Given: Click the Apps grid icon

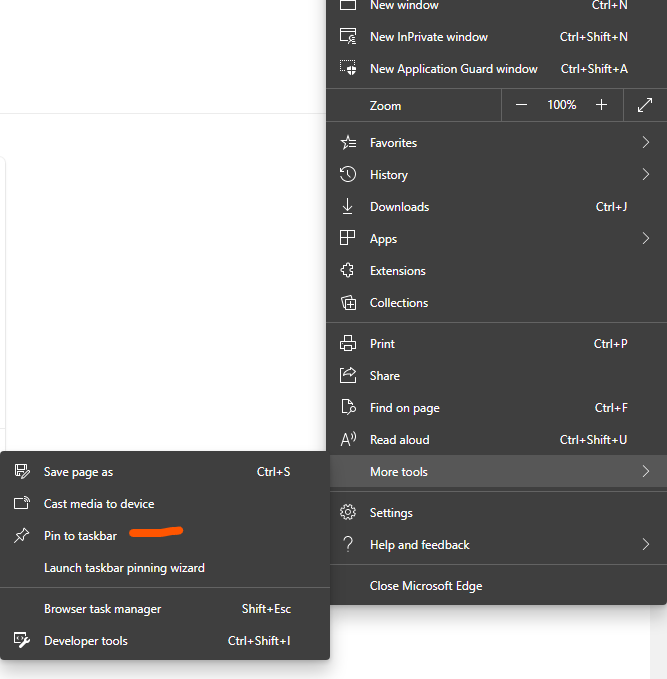Looking at the screenshot, I should [x=347, y=238].
